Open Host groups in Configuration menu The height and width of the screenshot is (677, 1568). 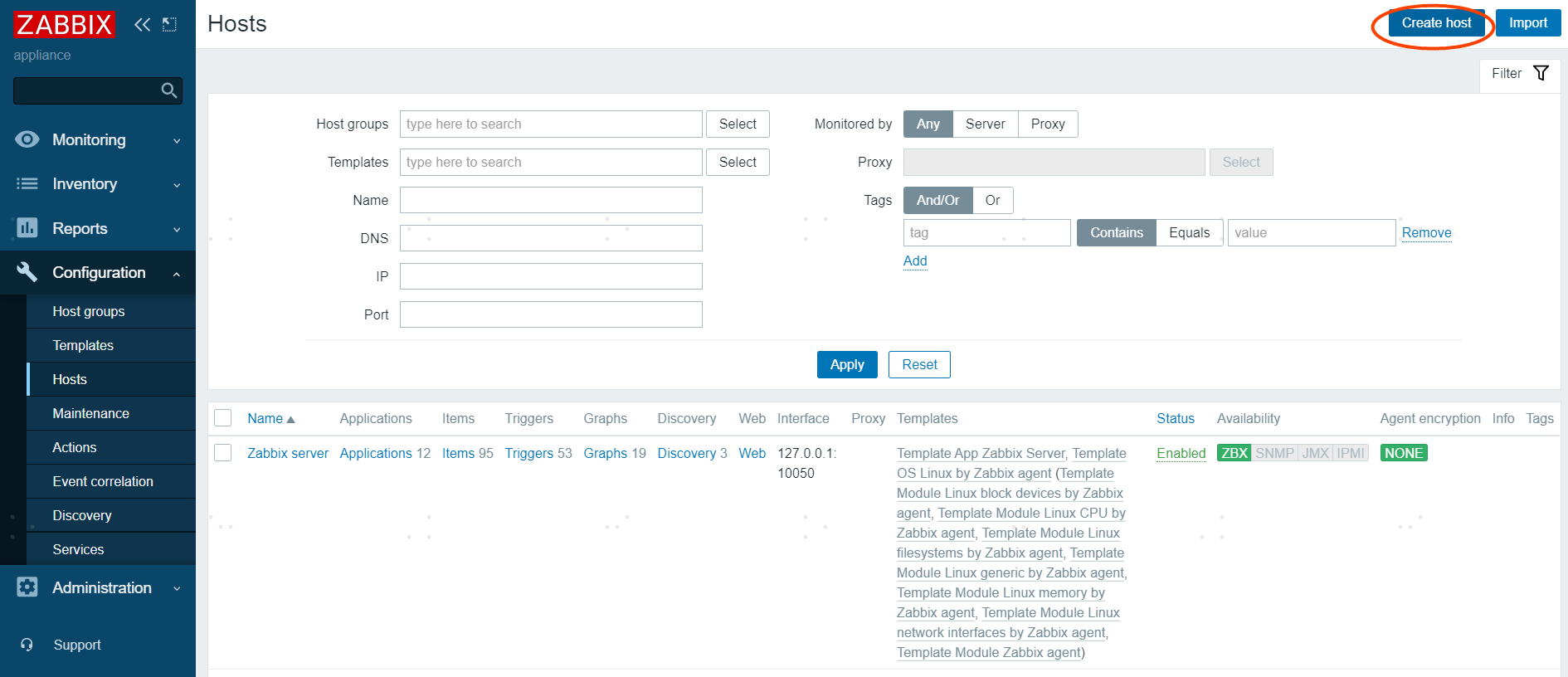[111, 311]
